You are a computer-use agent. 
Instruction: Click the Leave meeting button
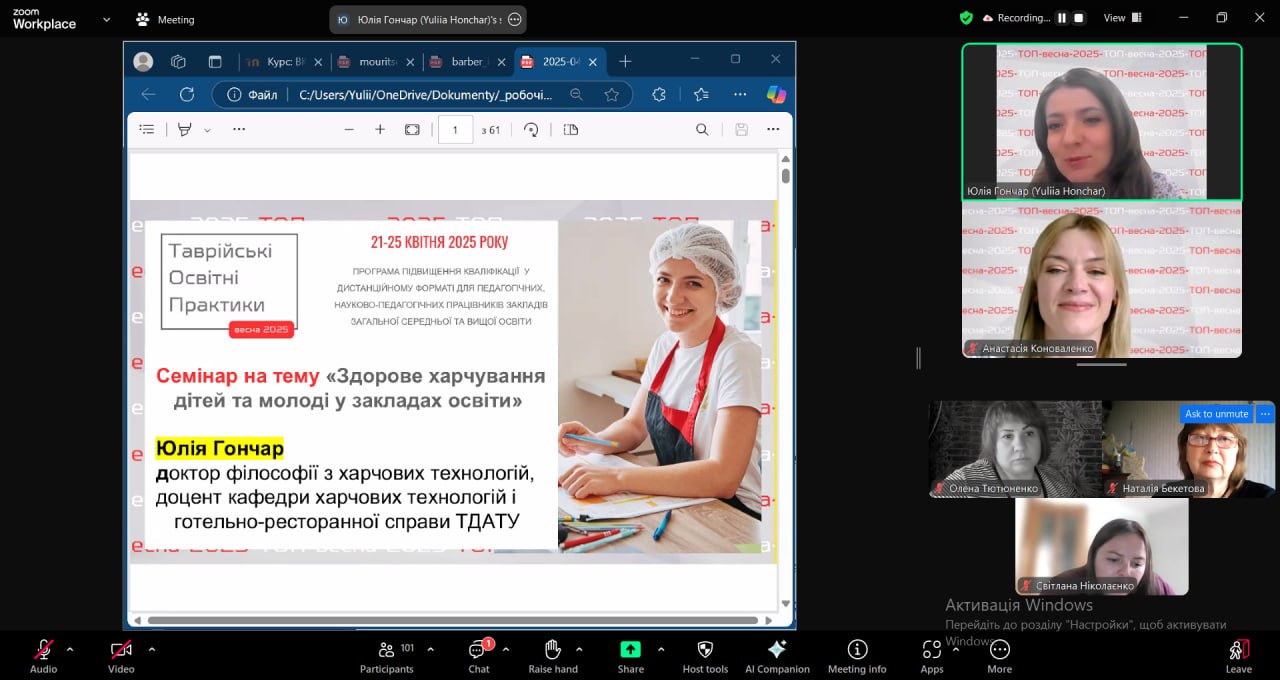coord(1238,655)
